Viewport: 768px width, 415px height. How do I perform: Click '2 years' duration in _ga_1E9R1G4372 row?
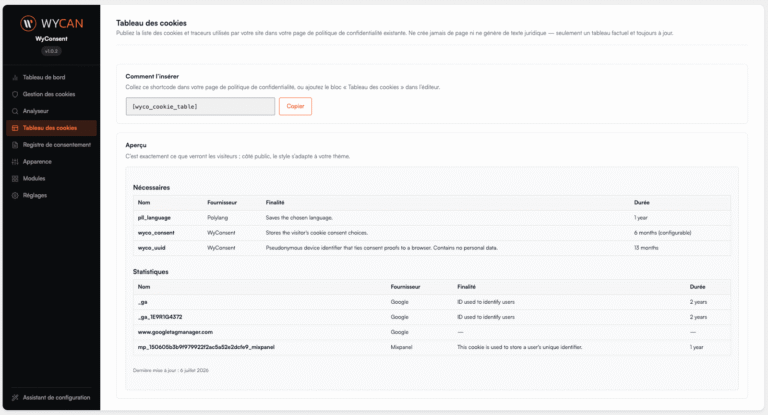(698, 317)
